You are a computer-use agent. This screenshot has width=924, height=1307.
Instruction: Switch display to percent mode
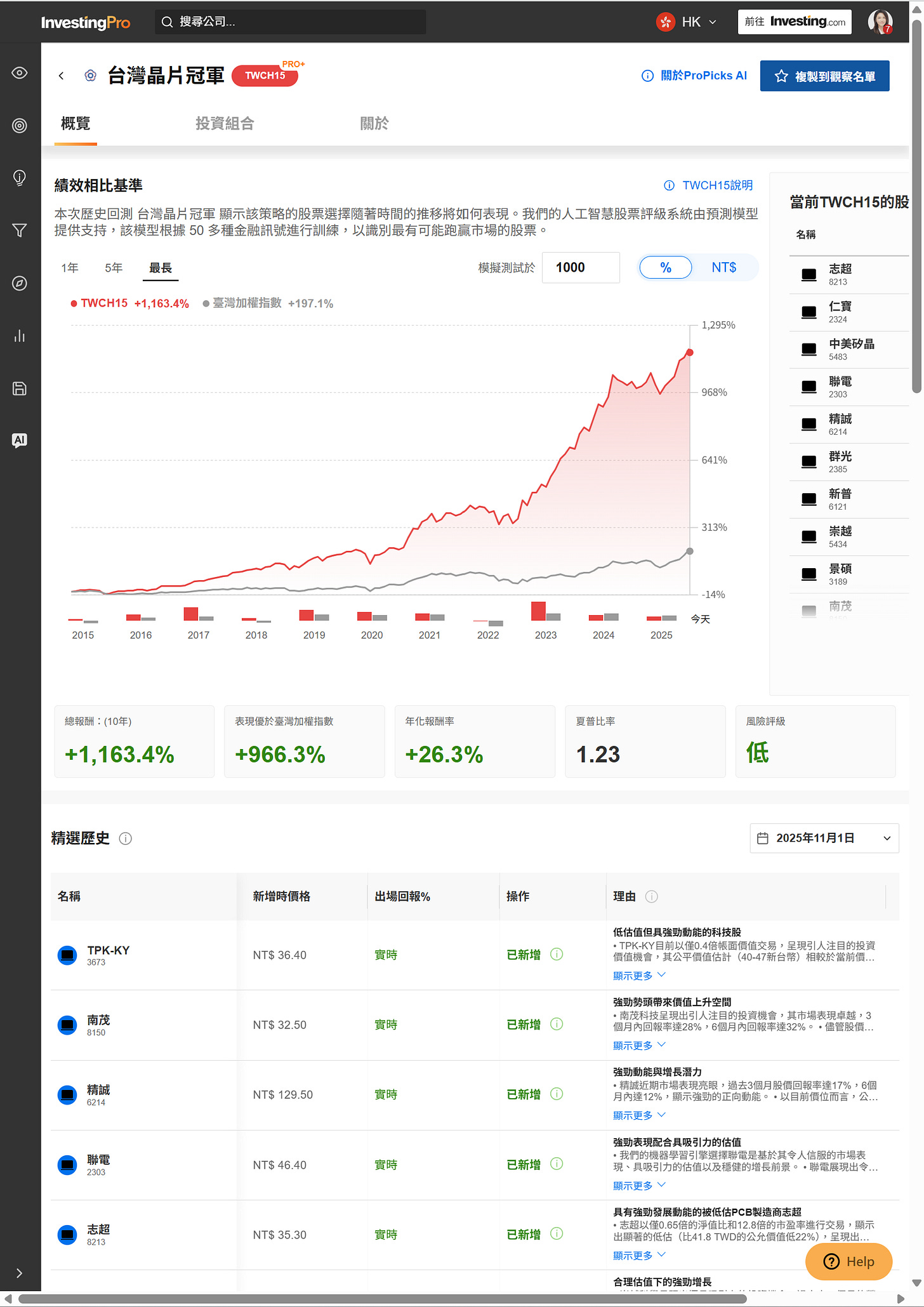coord(665,267)
